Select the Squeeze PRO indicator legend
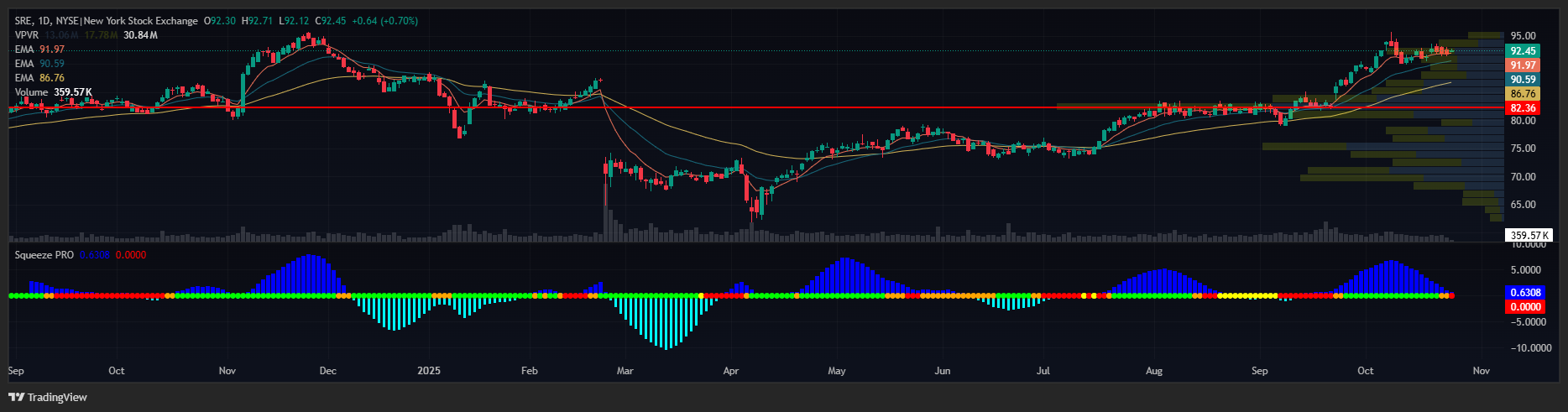 pyautogui.click(x=44, y=255)
